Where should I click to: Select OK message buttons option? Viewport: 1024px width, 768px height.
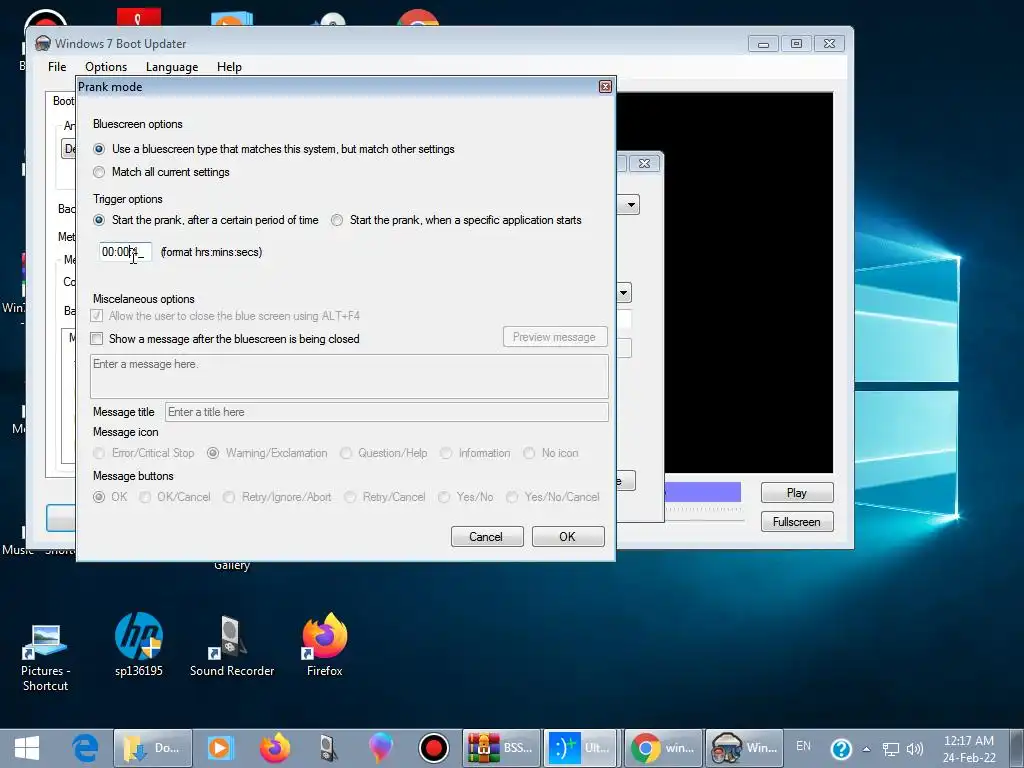tap(99, 498)
